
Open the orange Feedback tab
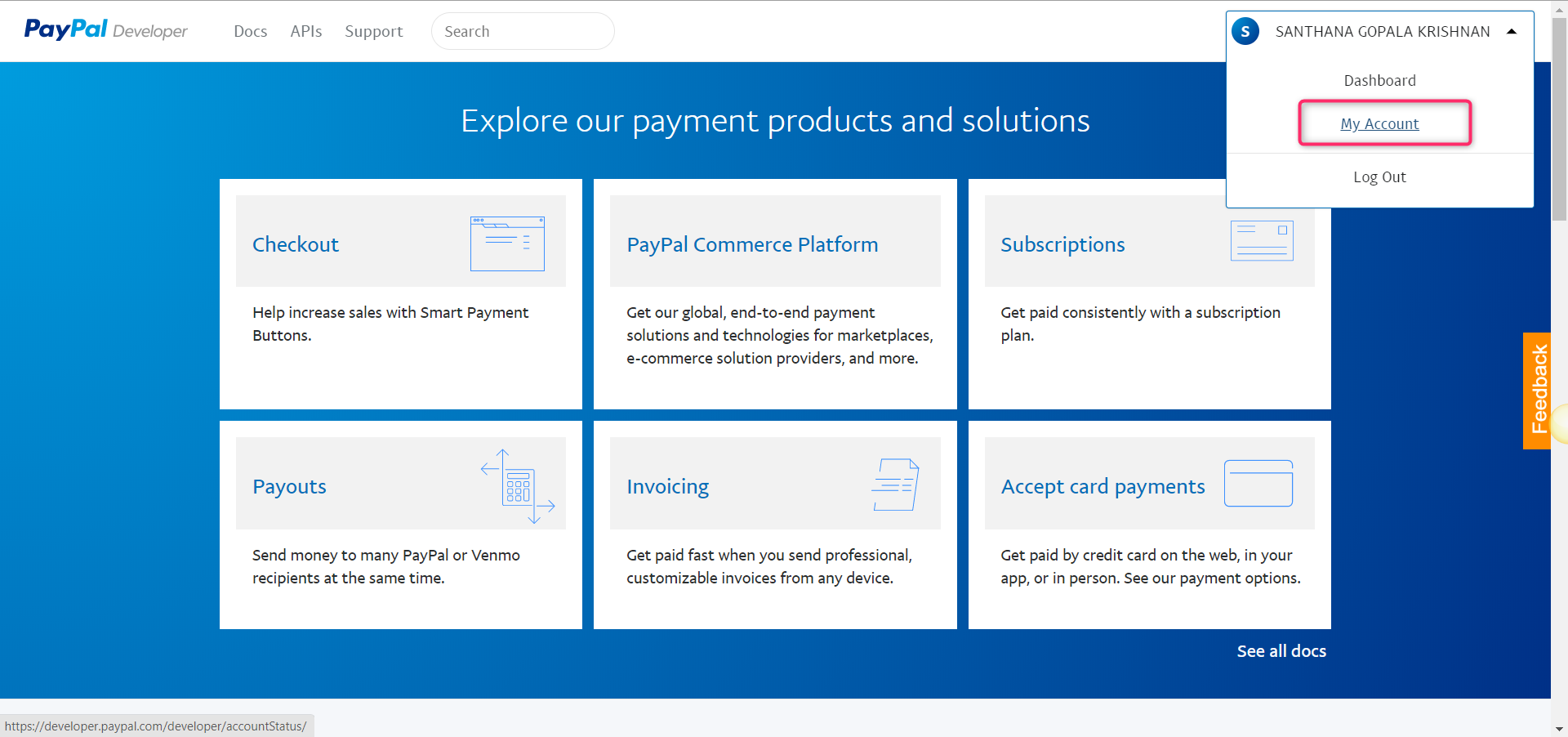click(x=1537, y=391)
